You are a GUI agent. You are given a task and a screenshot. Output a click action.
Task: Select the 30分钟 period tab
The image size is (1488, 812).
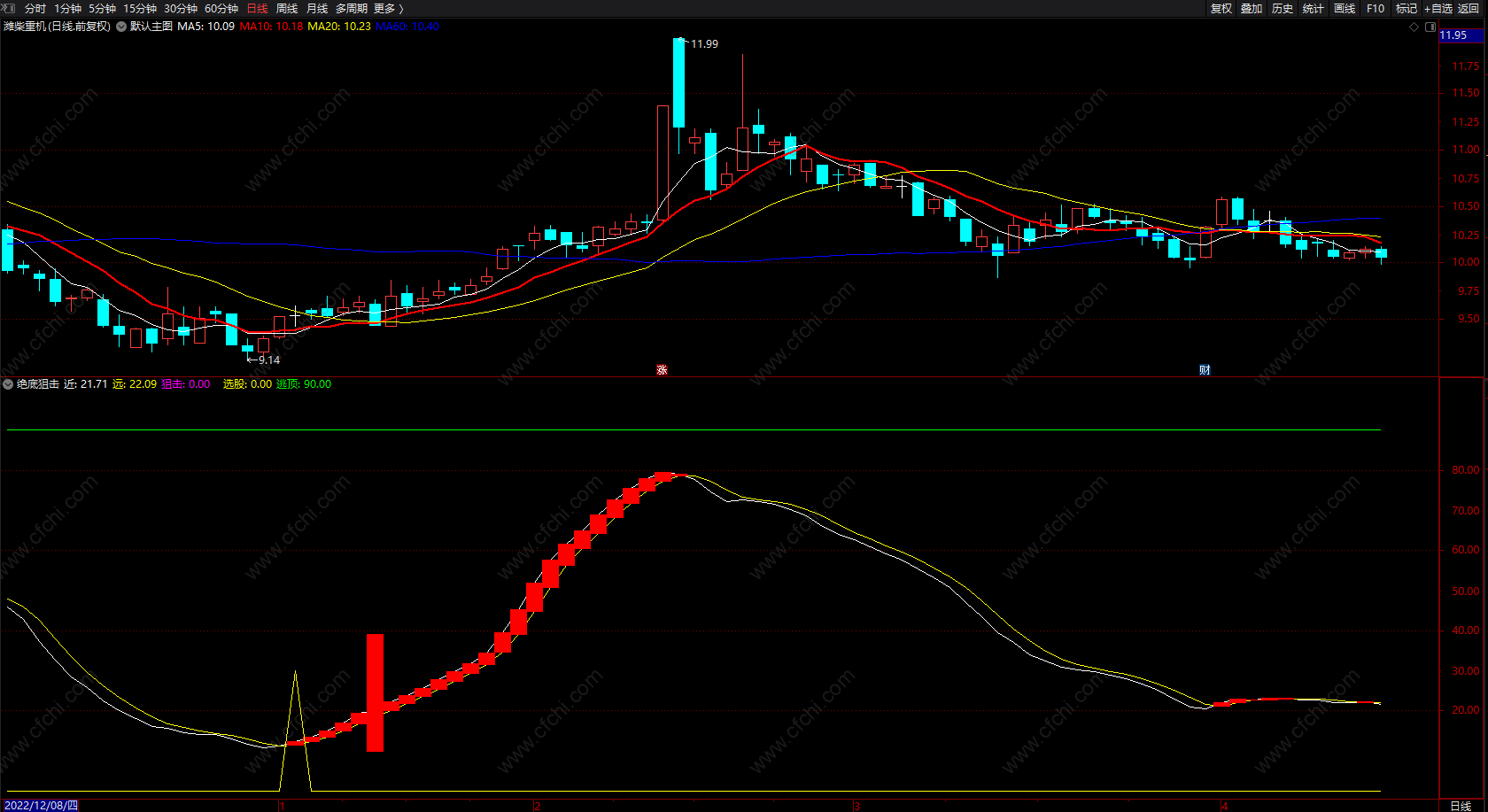[181, 8]
